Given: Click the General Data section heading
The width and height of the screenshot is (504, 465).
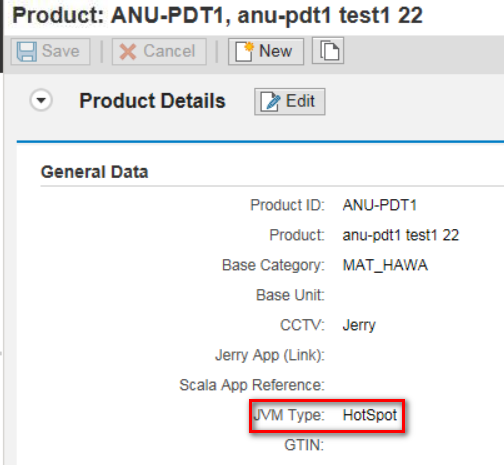Looking at the screenshot, I should (x=94, y=172).
